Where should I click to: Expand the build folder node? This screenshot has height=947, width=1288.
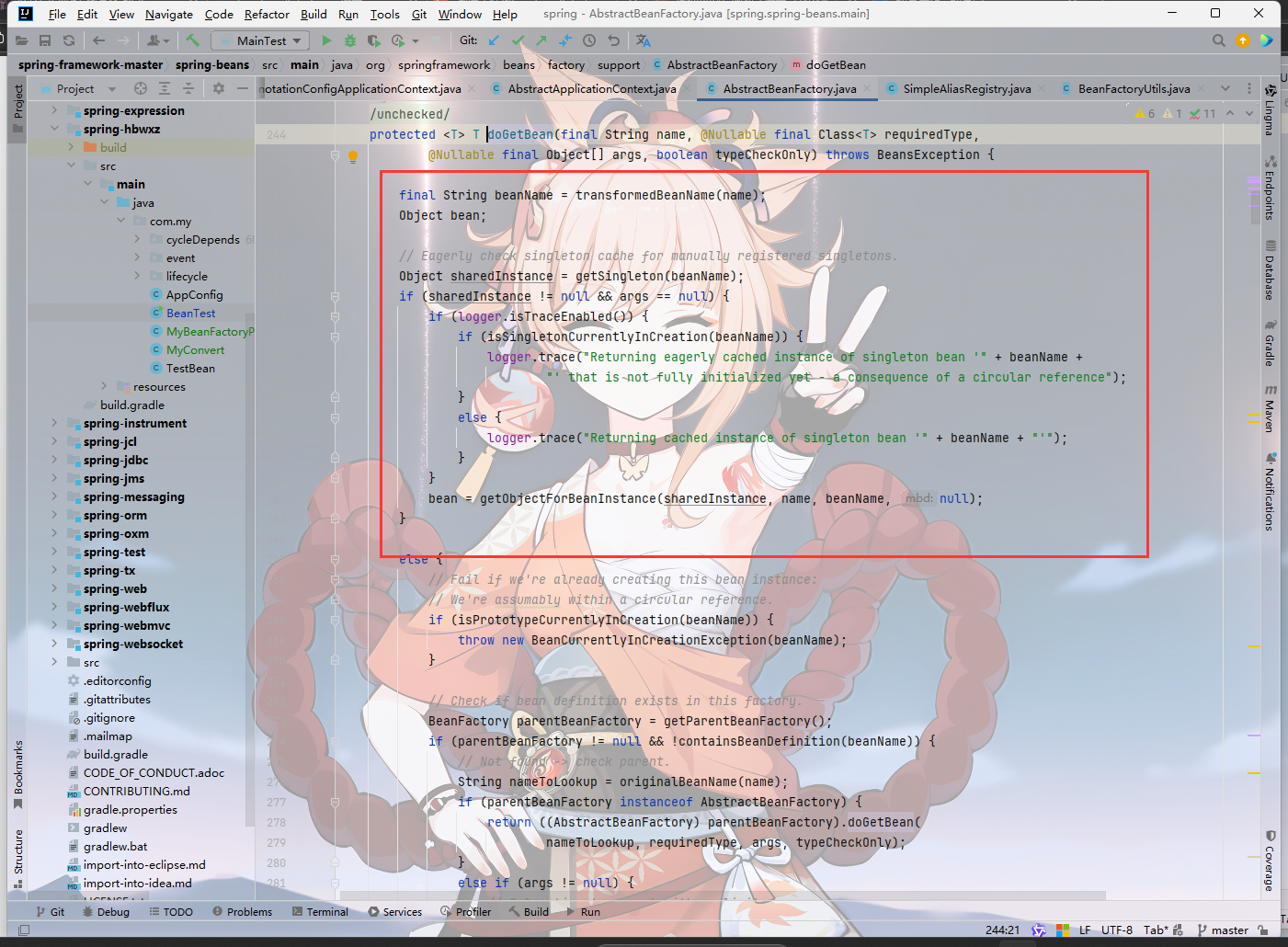click(x=71, y=147)
